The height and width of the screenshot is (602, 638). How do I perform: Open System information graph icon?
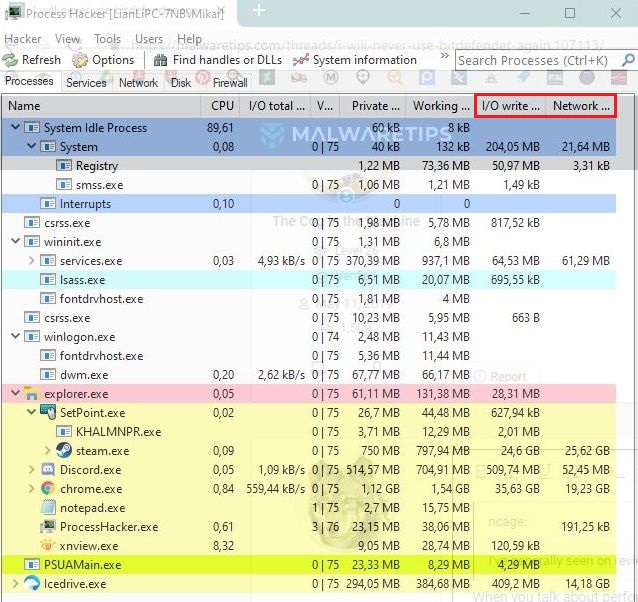[301, 60]
